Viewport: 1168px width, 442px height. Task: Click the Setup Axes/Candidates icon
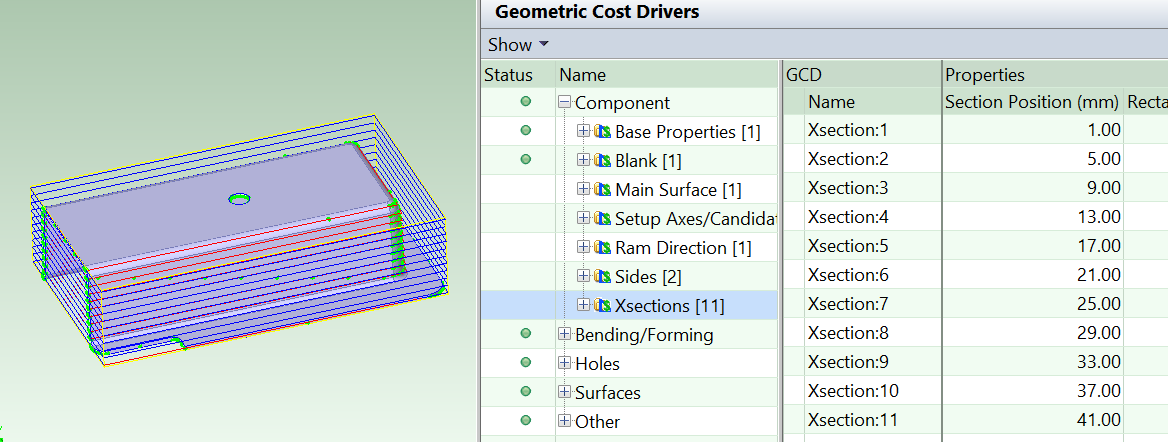click(602, 219)
